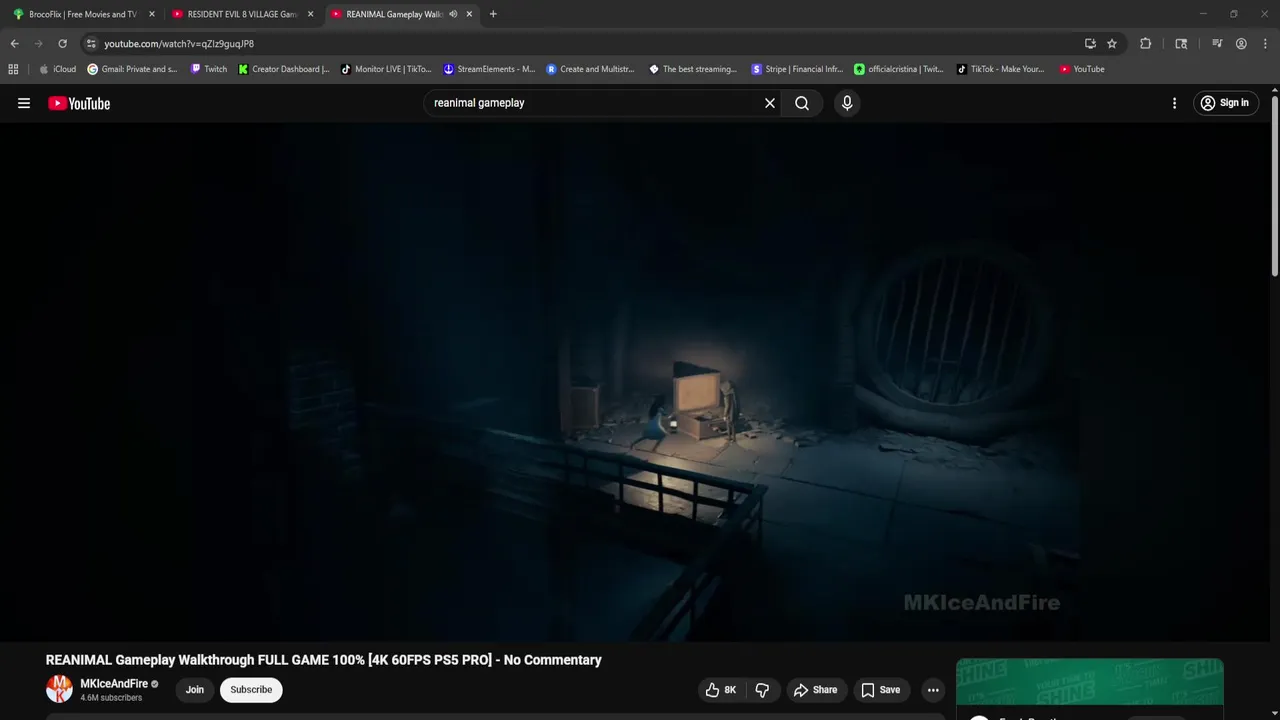Dislike the video with thumbs down
1280x720 pixels.
(762, 690)
